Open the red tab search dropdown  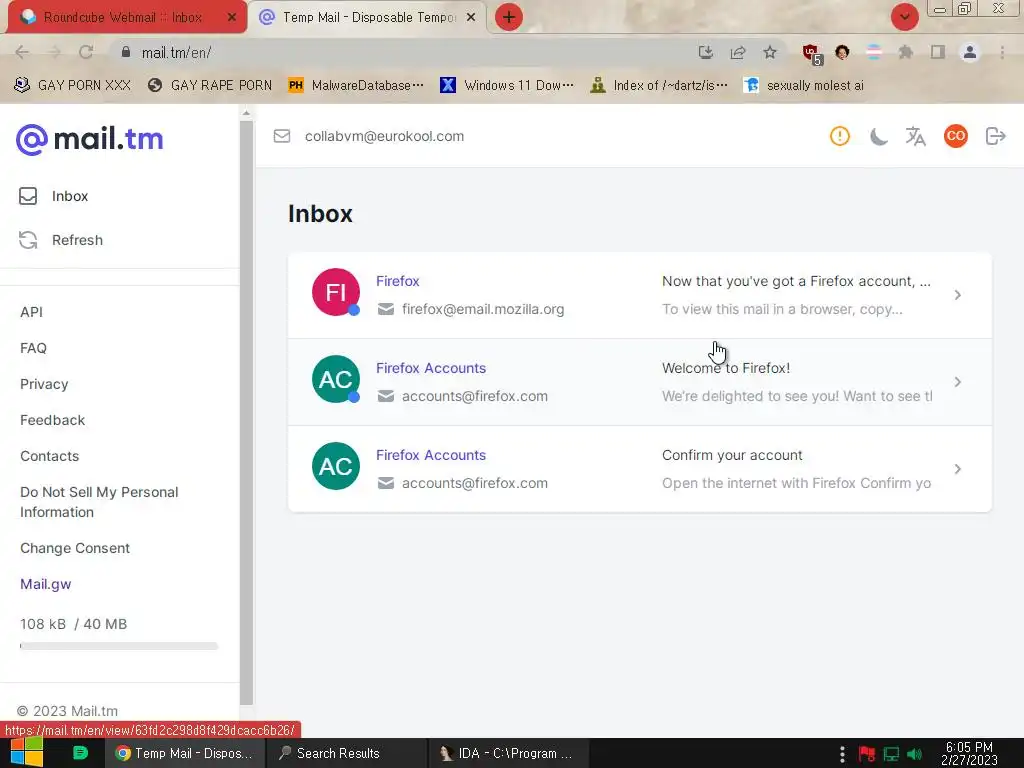click(904, 17)
